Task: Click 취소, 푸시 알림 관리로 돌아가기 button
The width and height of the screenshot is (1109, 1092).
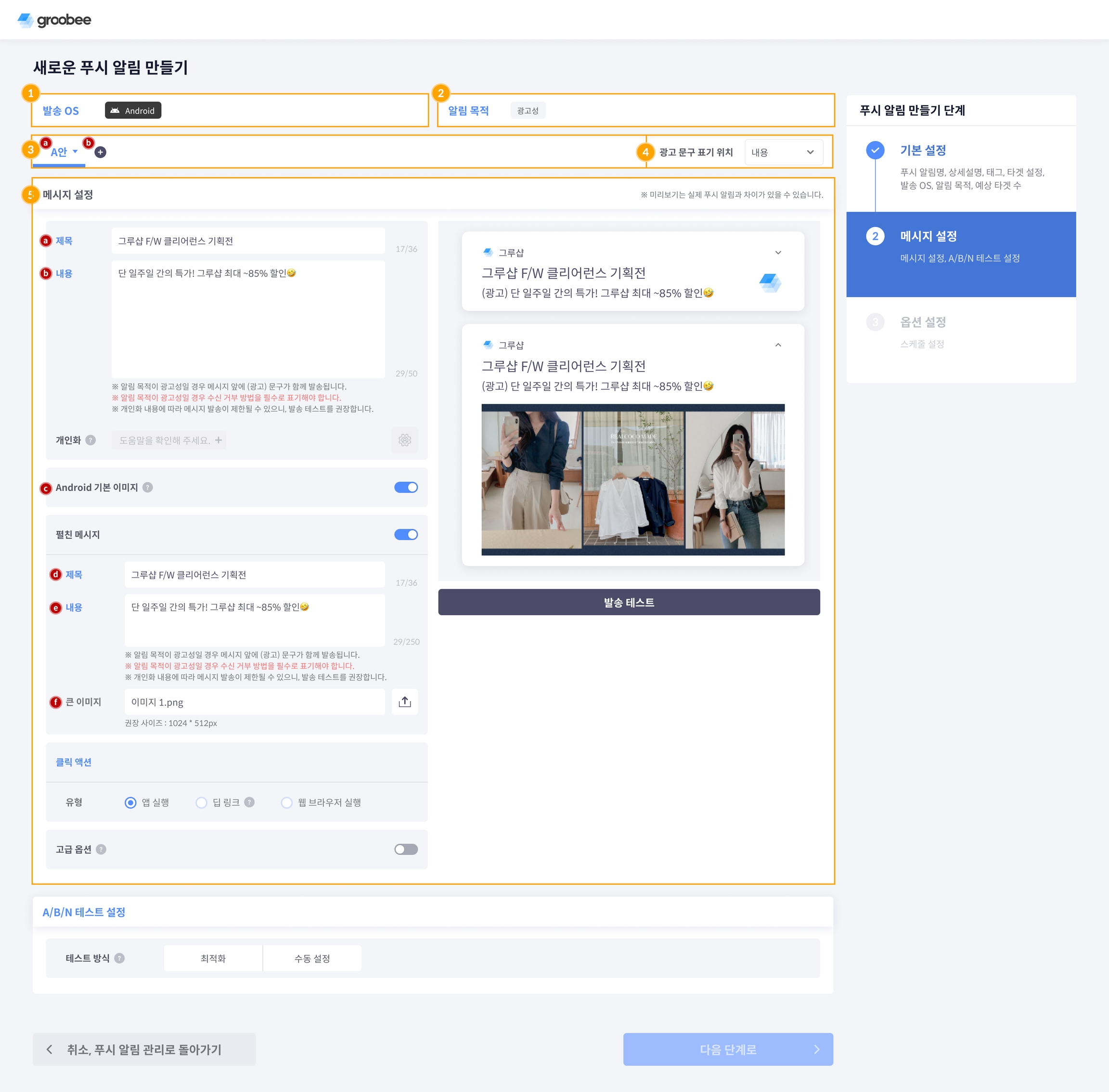Action: (x=144, y=1049)
